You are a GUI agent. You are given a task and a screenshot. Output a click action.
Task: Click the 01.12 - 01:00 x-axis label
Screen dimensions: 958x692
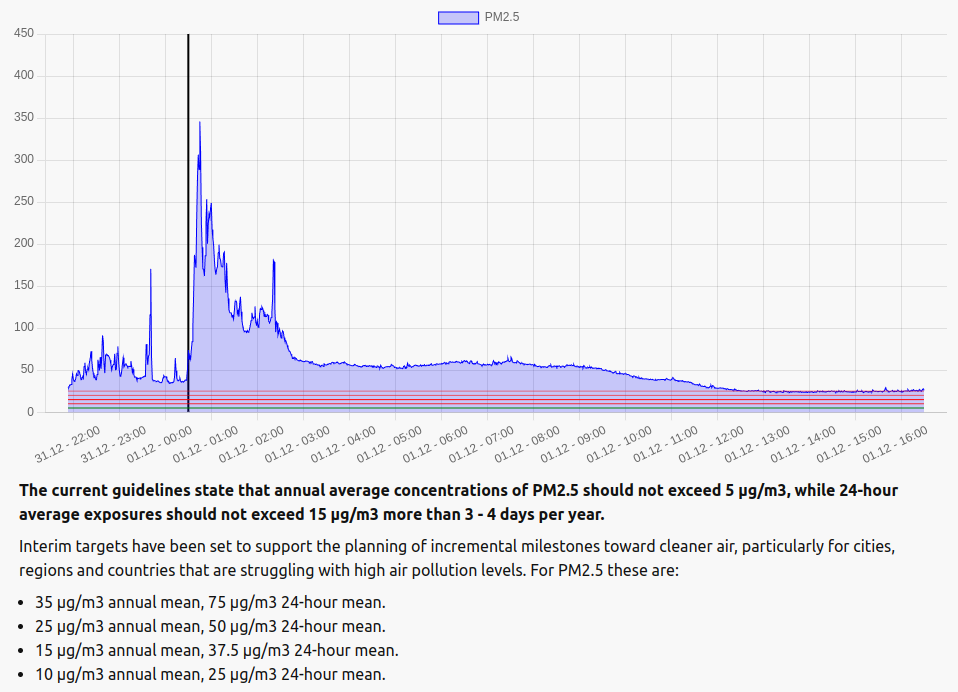click(205, 444)
